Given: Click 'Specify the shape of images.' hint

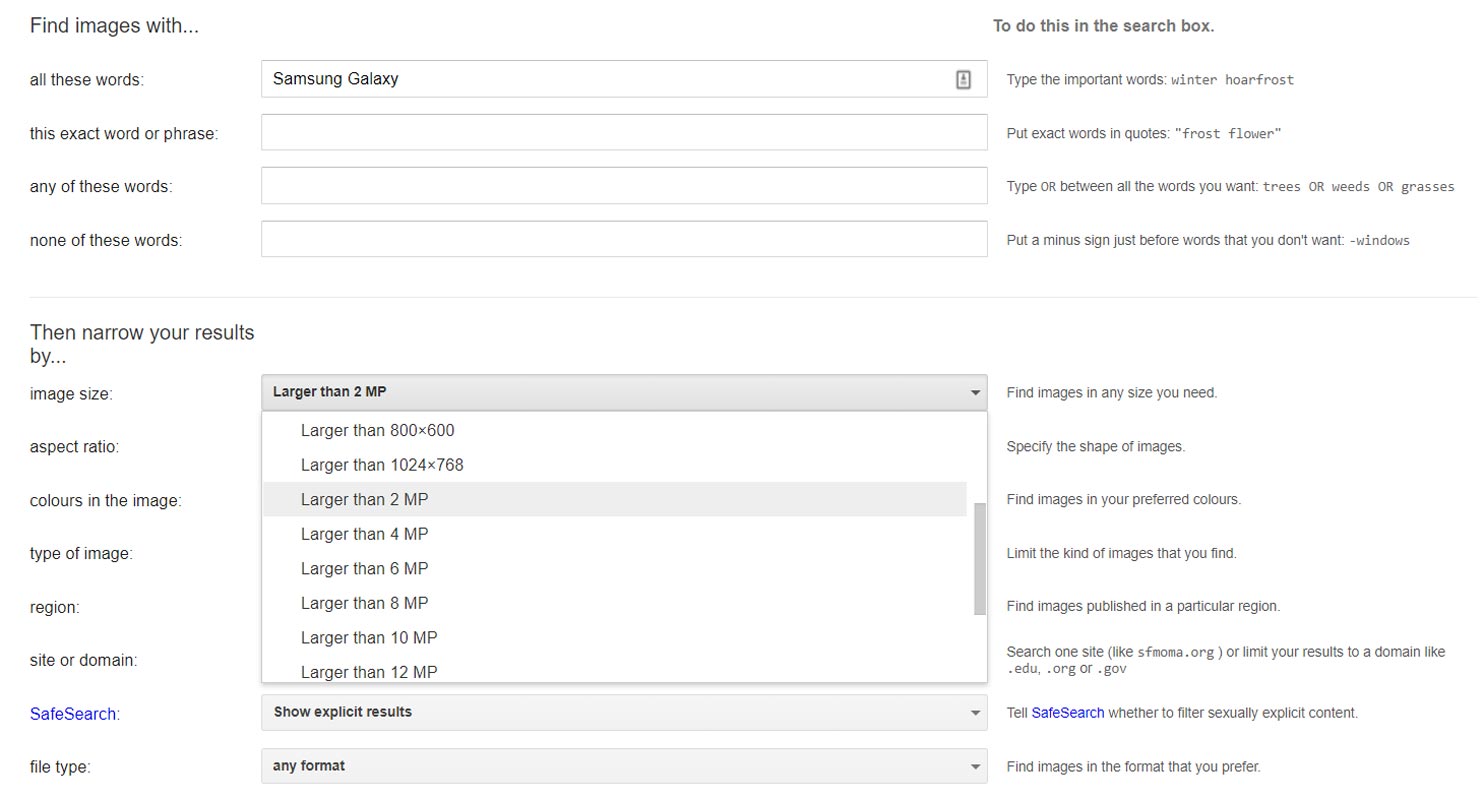Looking at the screenshot, I should [1096, 447].
